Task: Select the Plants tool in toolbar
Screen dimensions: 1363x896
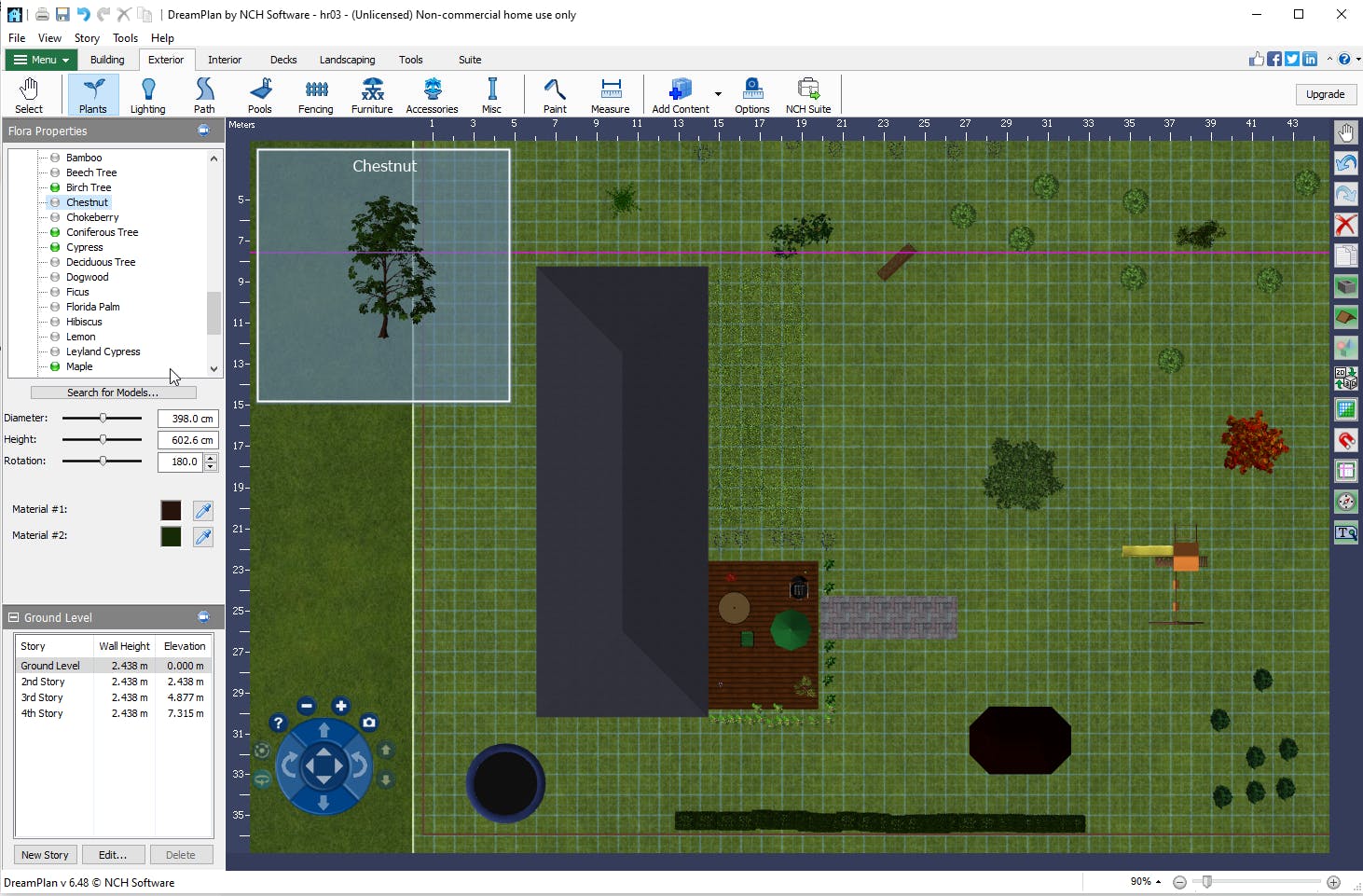Action: point(92,95)
